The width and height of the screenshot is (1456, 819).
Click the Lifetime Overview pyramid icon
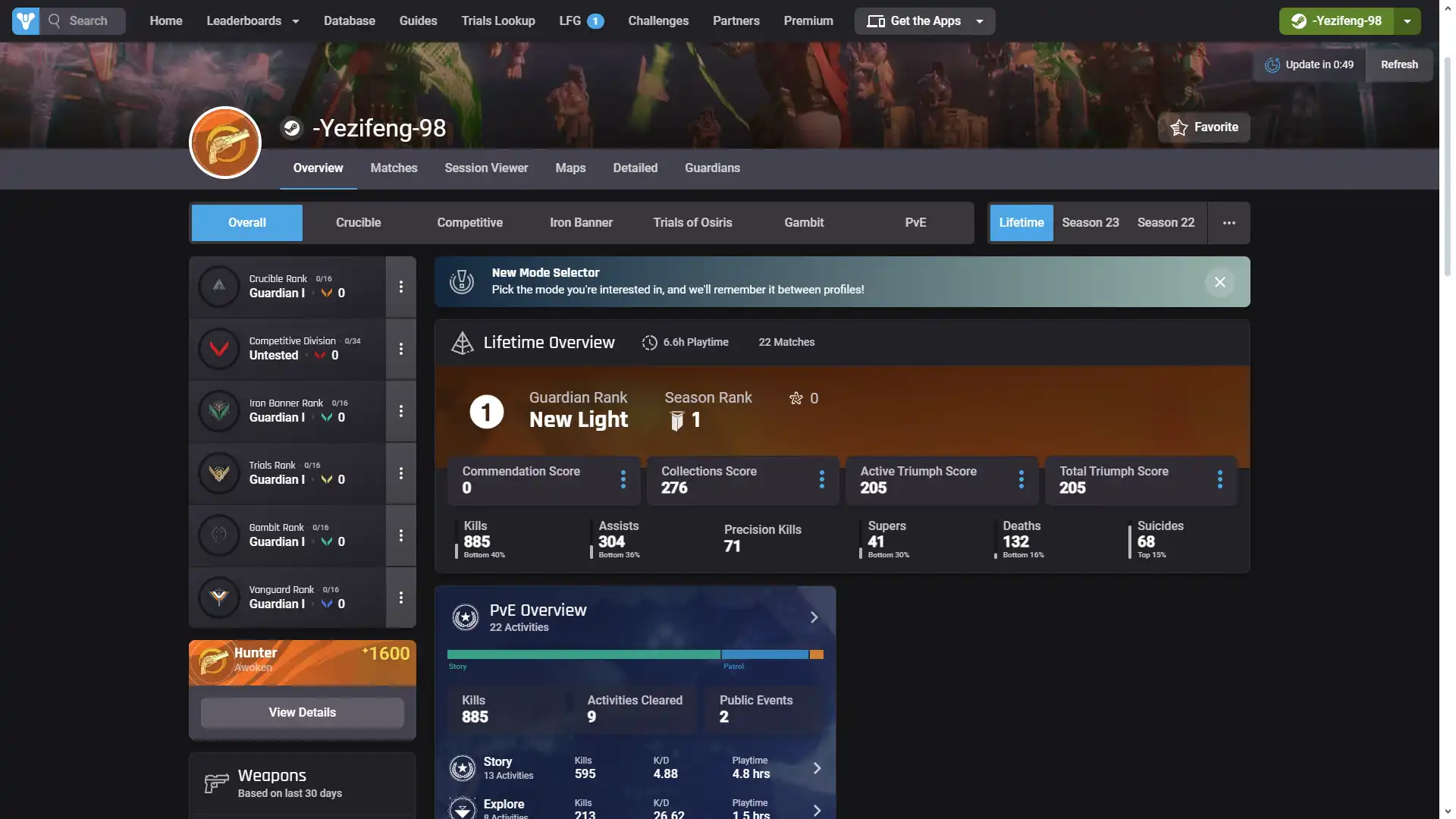coord(462,343)
